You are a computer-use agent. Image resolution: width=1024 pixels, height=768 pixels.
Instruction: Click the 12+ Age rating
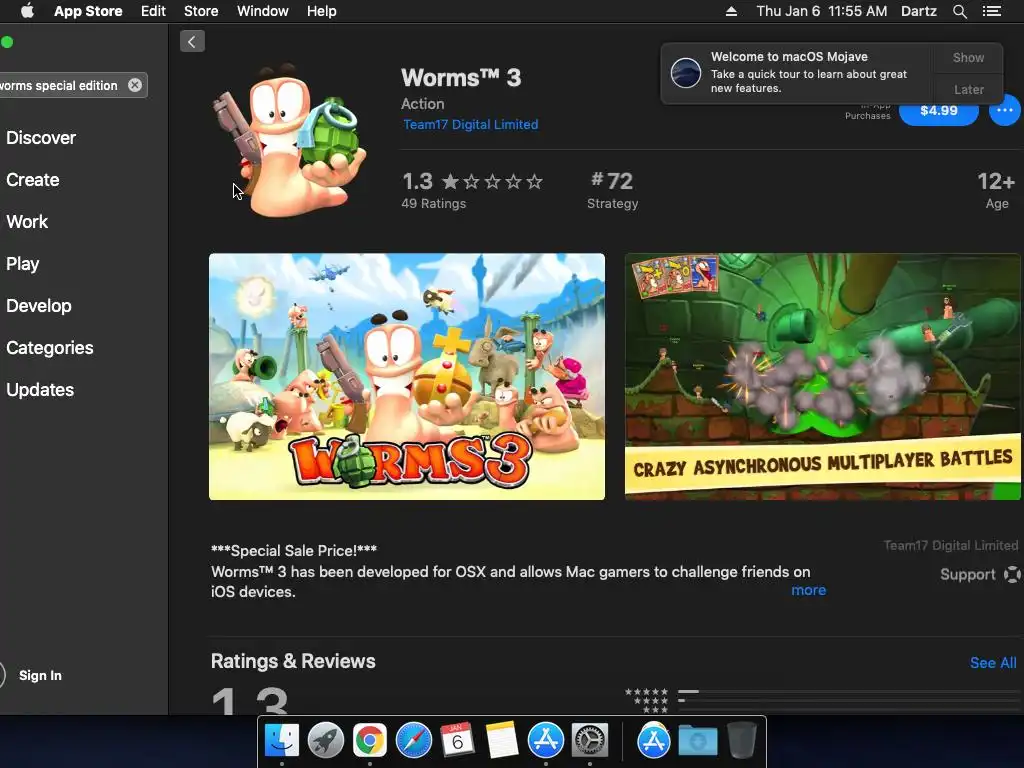coord(996,190)
